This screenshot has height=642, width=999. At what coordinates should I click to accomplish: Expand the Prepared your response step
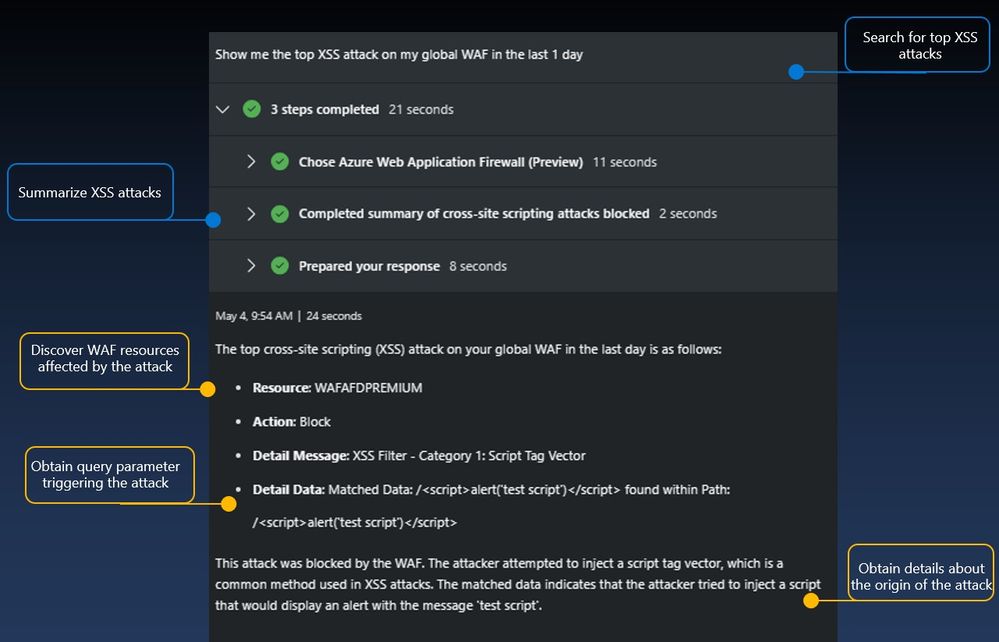point(251,266)
